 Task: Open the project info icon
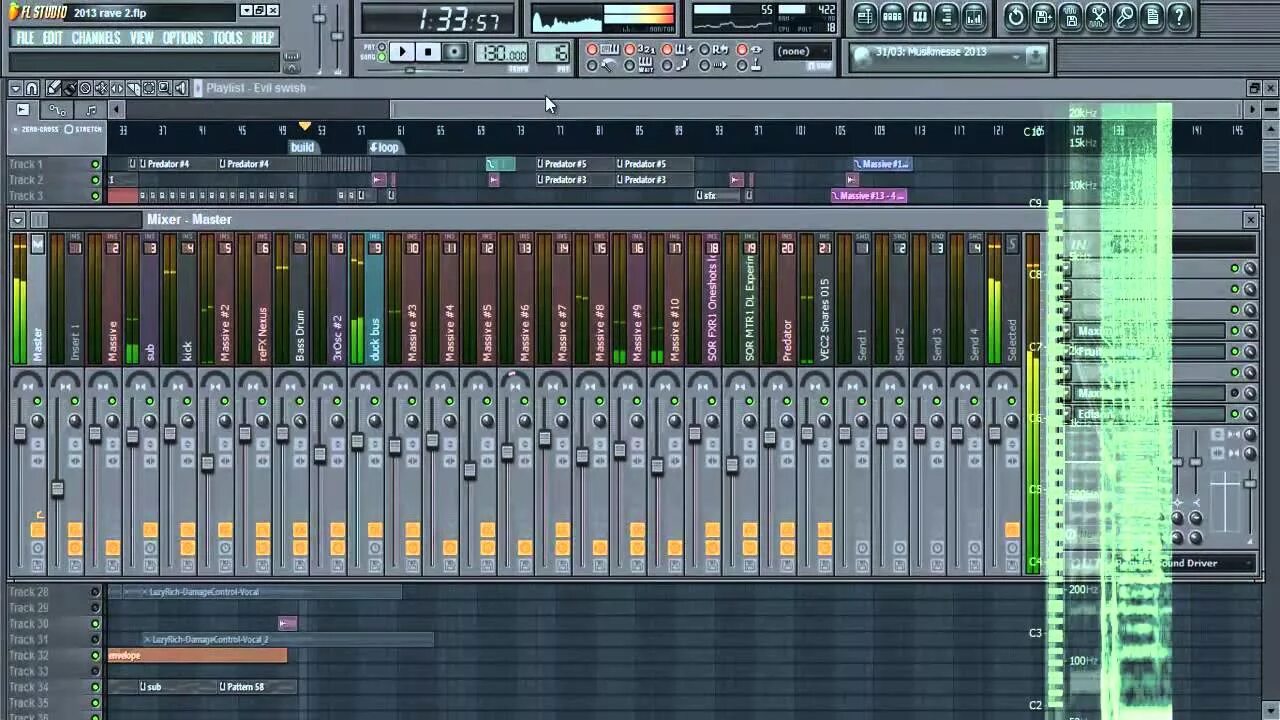point(1151,16)
